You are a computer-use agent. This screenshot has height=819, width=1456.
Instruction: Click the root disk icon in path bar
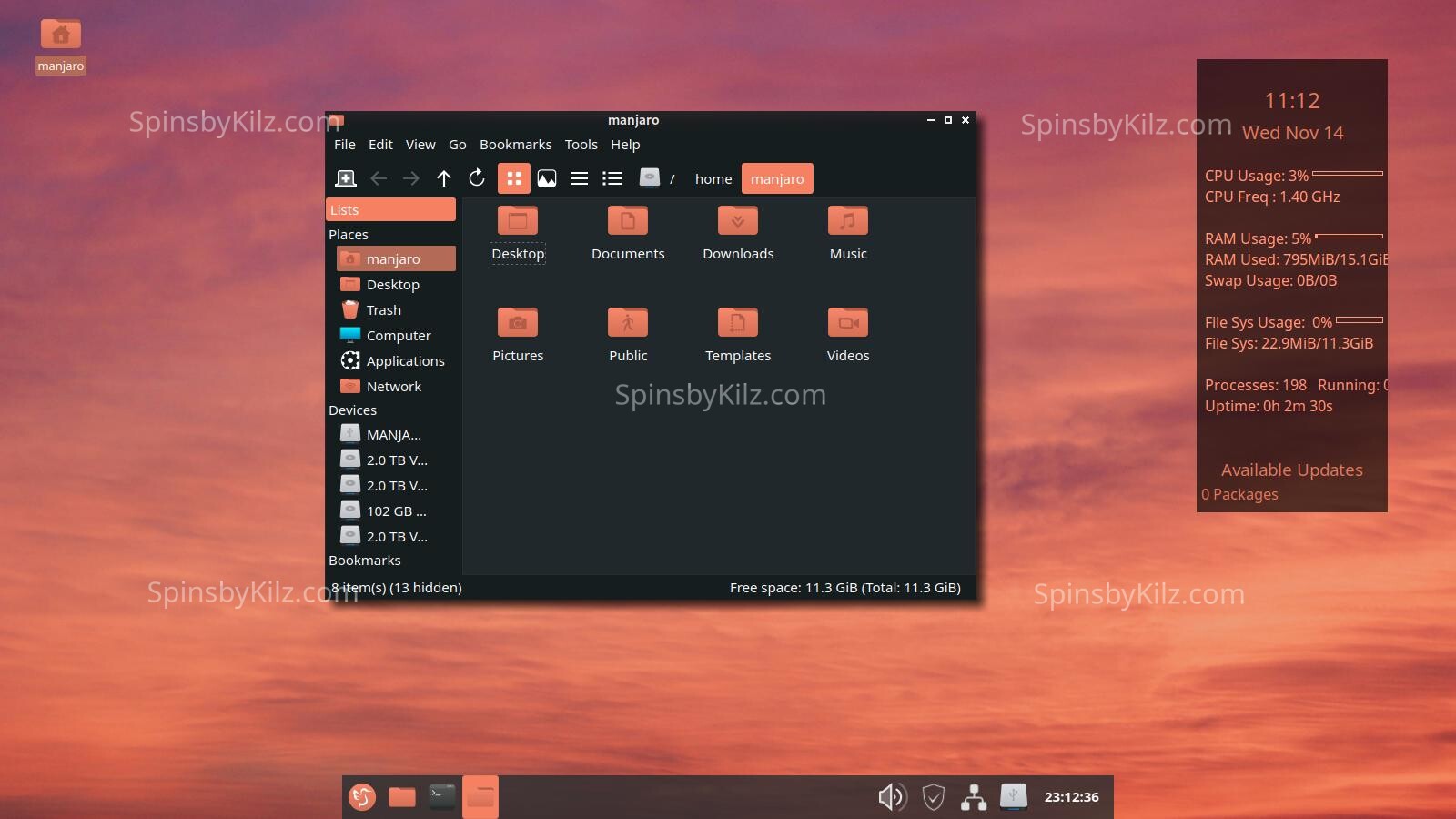point(649,178)
